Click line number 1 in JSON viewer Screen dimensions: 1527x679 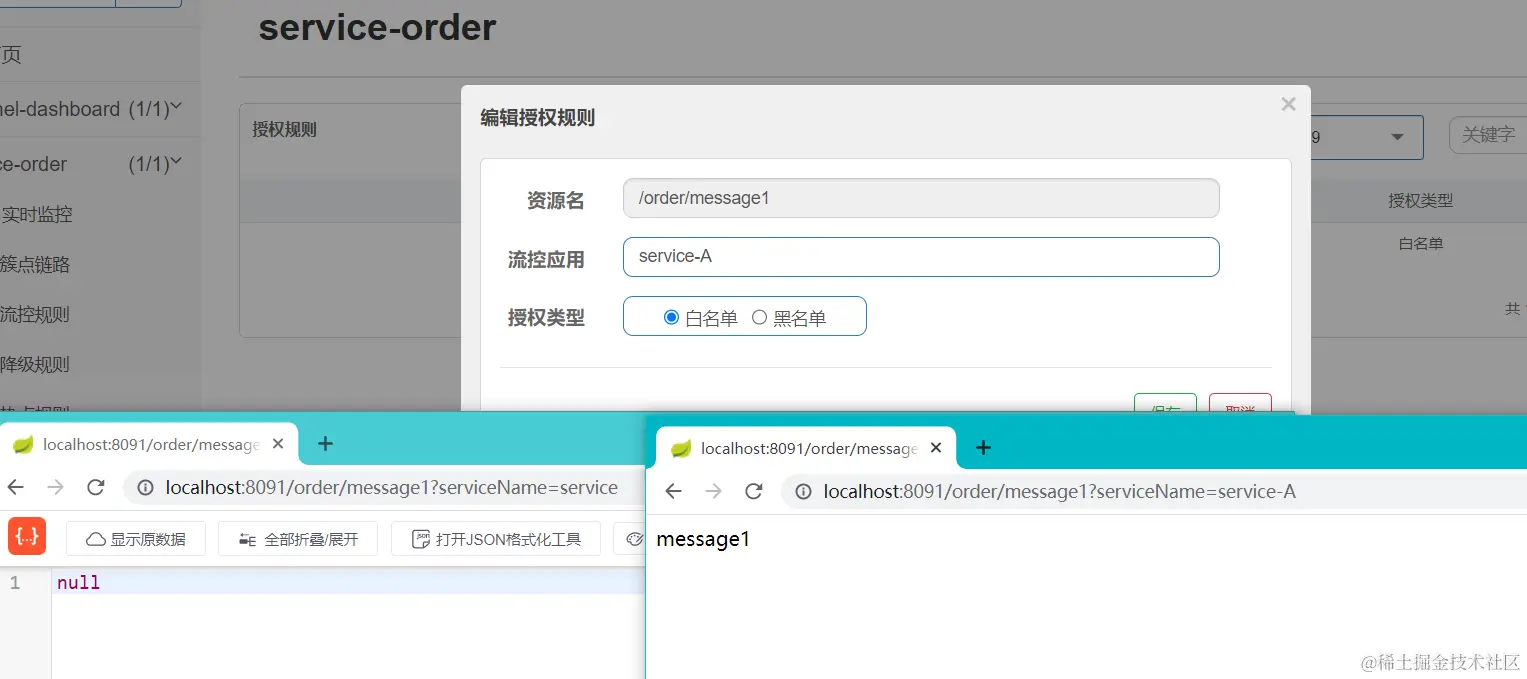click(15, 582)
